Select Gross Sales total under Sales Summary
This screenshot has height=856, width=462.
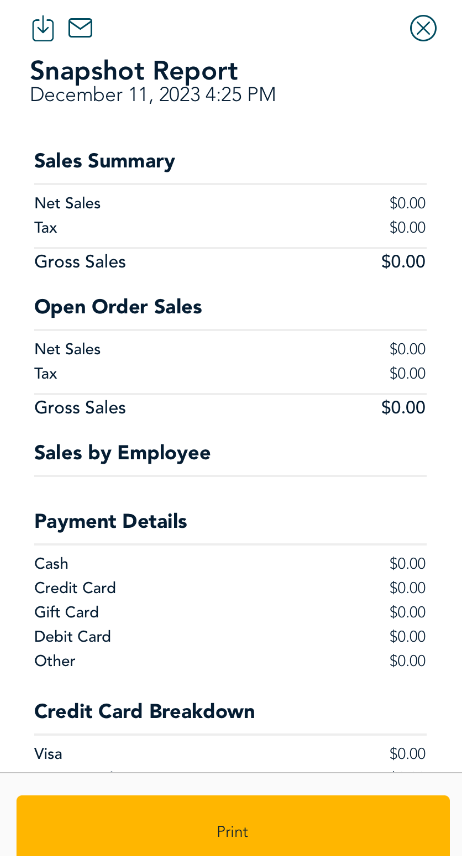click(x=230, y=261)
